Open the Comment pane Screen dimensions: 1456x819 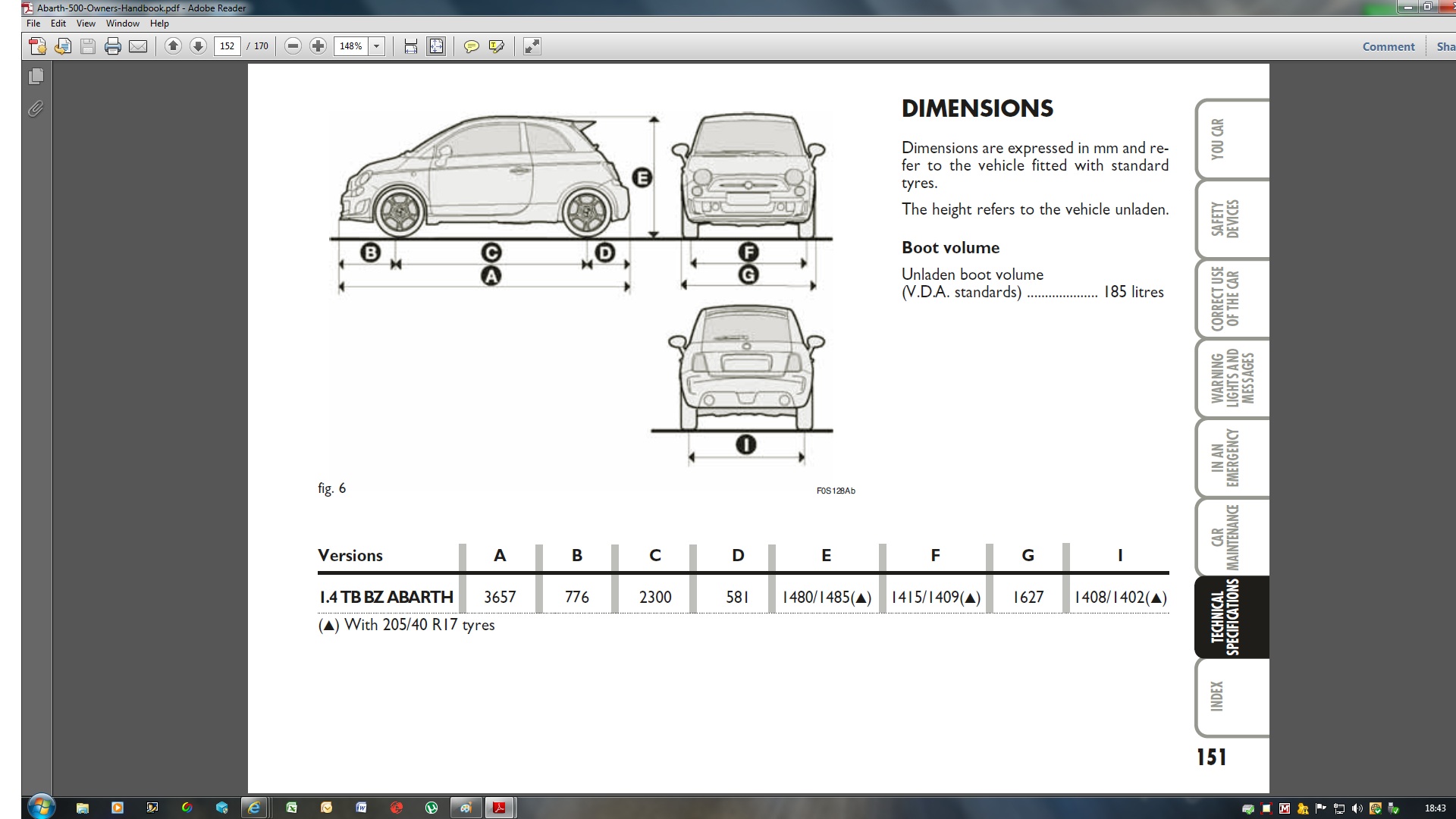point(1389,46)
